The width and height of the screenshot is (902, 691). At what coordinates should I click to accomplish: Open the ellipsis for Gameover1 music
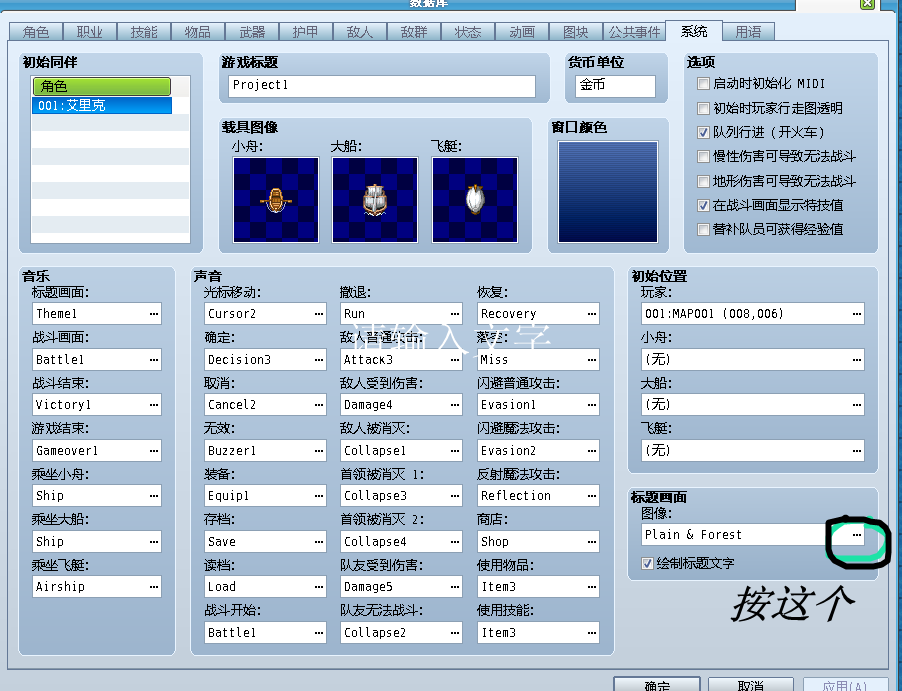pyautogui.click(x=154, y=451)
